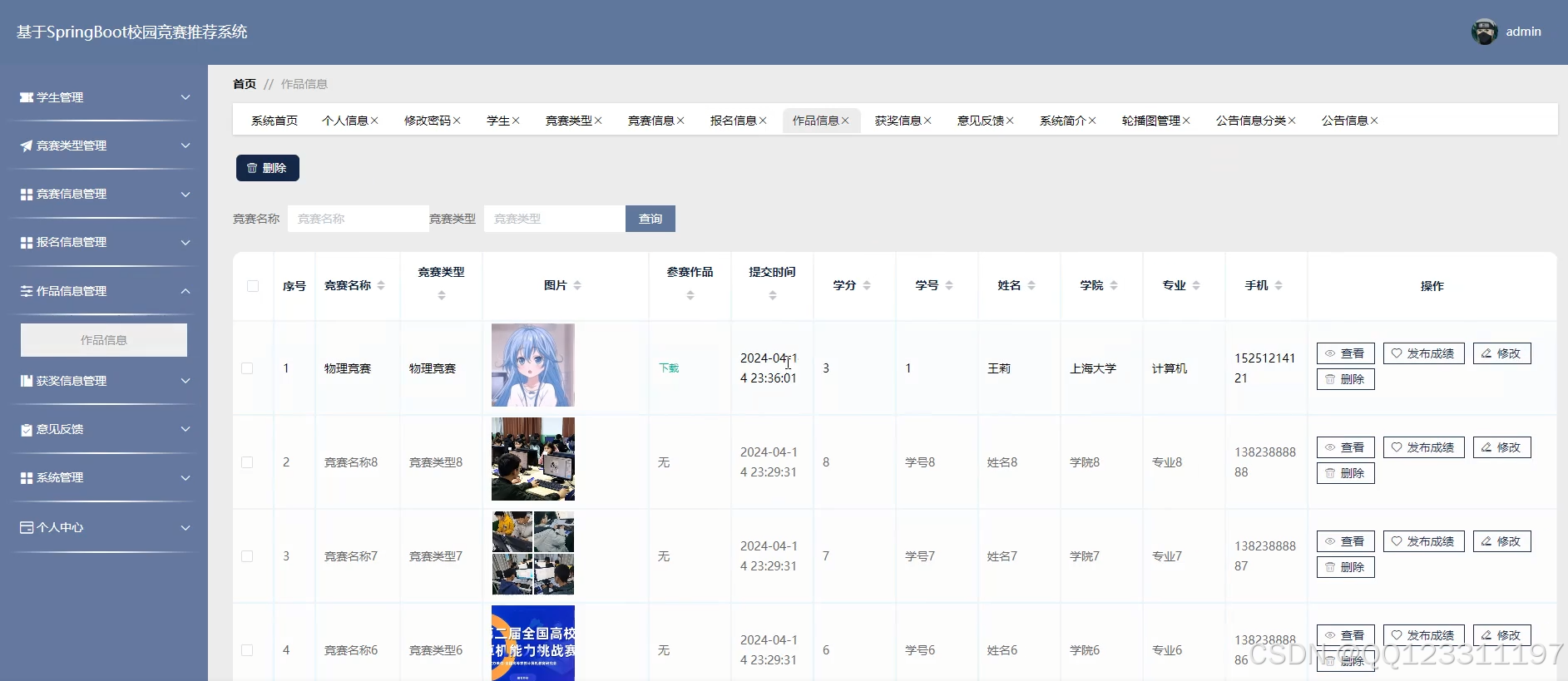This screenshot has width=1568, height=681.
Task: Click the 获奖信息管理 icon
Action: click(x=27, y=381)
